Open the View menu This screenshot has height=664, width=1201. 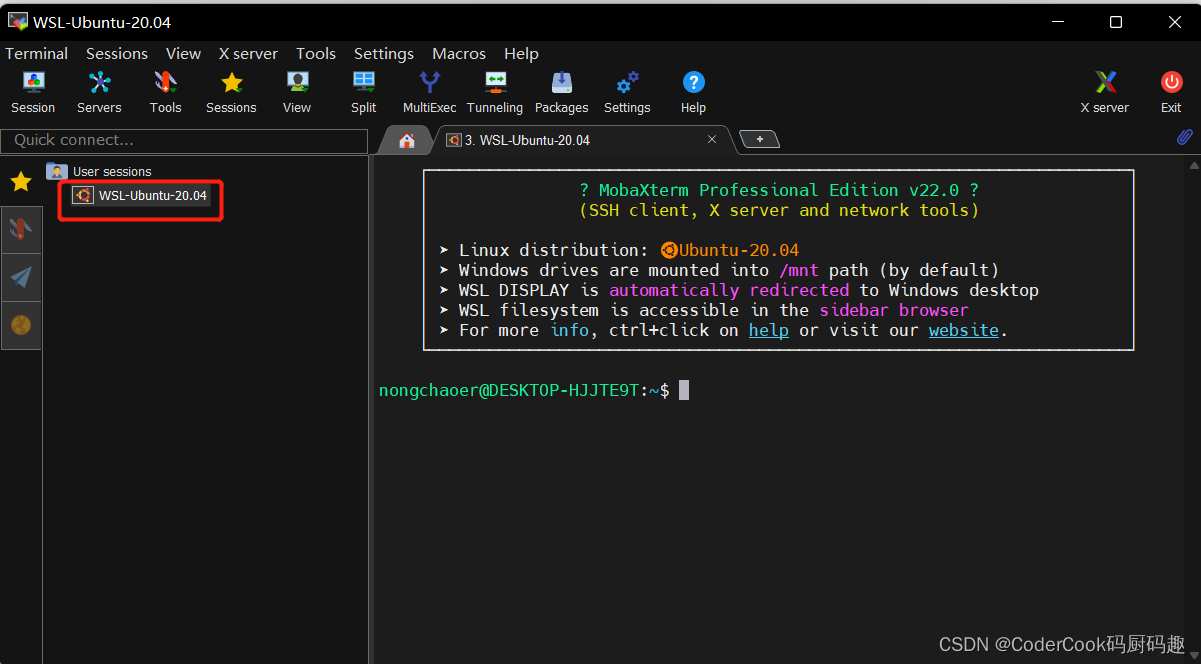click(184, 54)
